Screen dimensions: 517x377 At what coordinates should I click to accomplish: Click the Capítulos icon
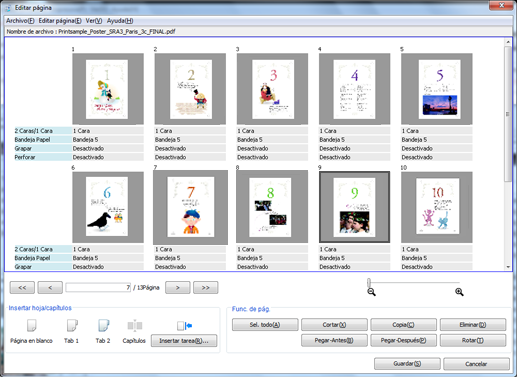(x=135, y=325)
